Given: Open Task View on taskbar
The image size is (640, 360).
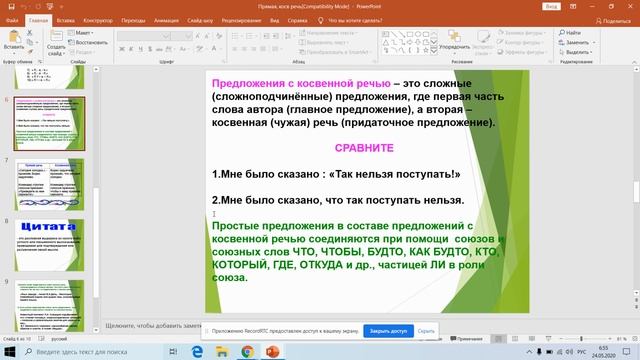Looking at the screenshot, I should (173, 351).
